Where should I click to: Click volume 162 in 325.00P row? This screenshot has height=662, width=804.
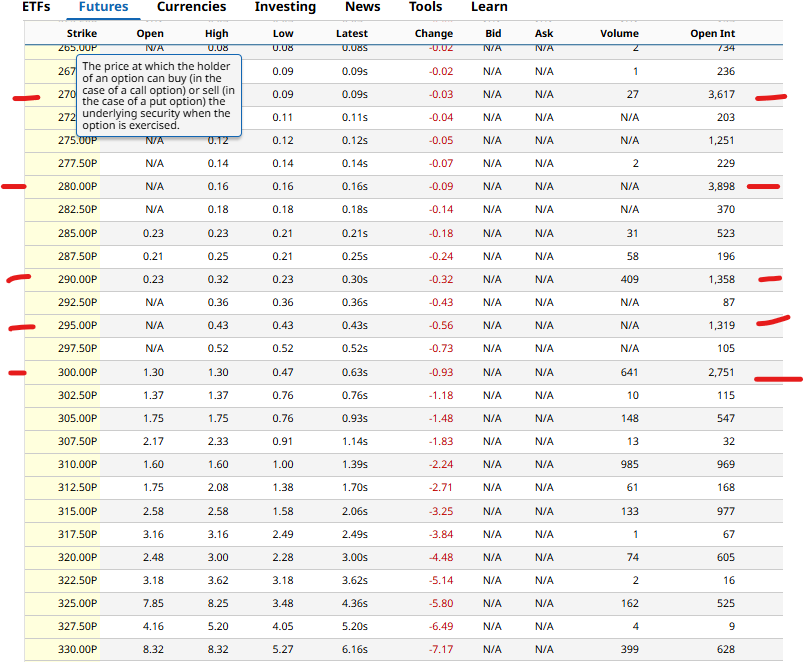click(x=630, y=604)
